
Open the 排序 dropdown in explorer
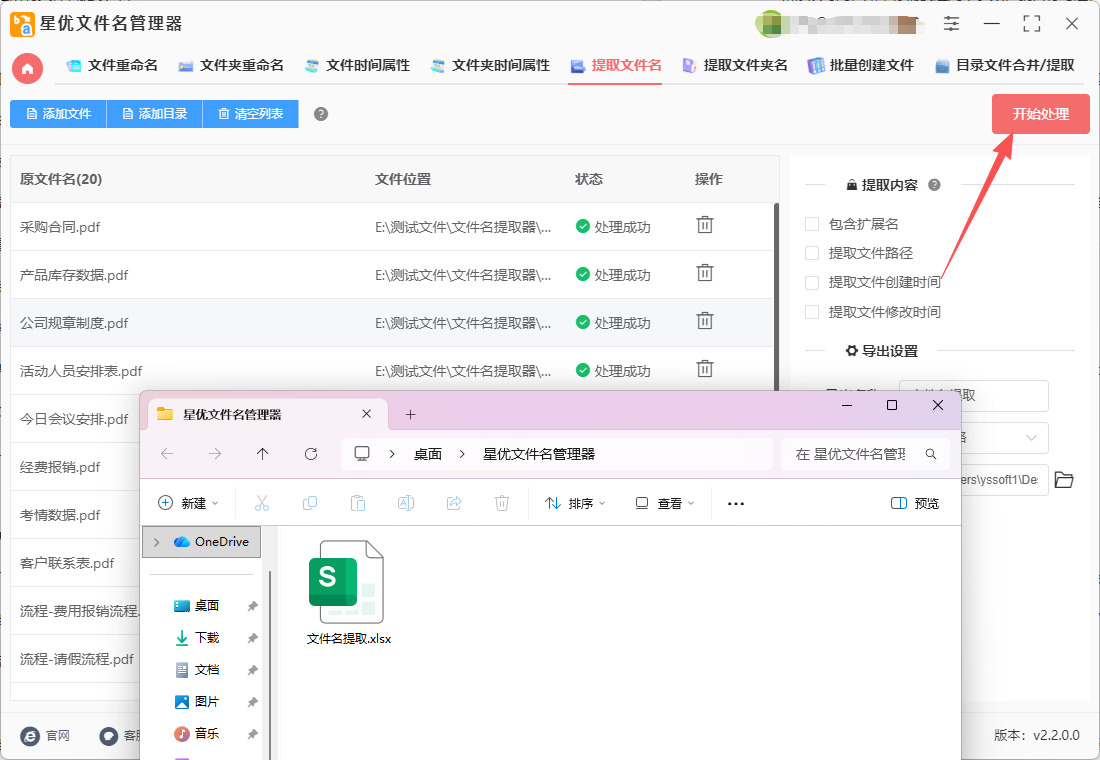coord(575,504)
